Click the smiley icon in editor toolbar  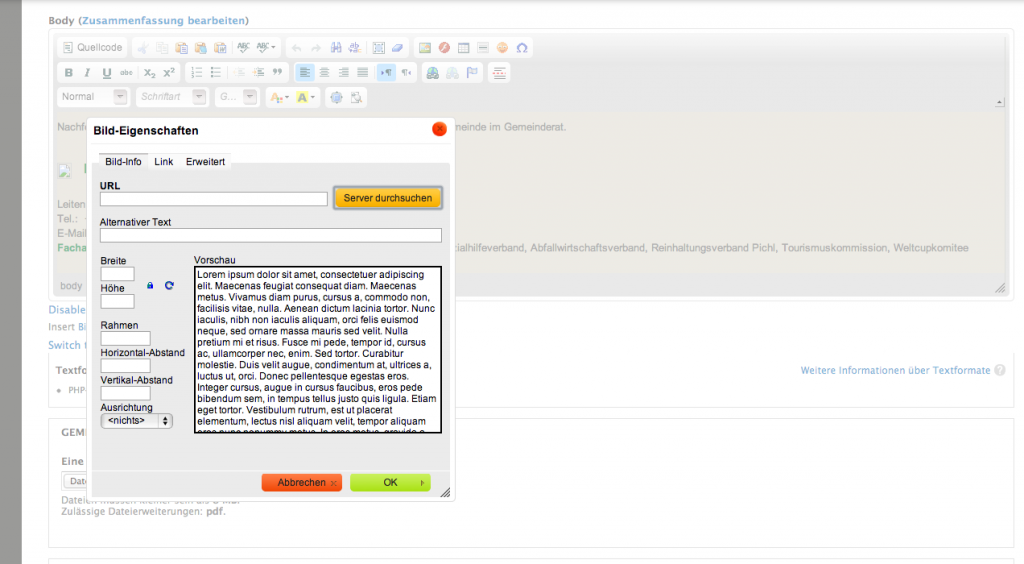[502, 47]
